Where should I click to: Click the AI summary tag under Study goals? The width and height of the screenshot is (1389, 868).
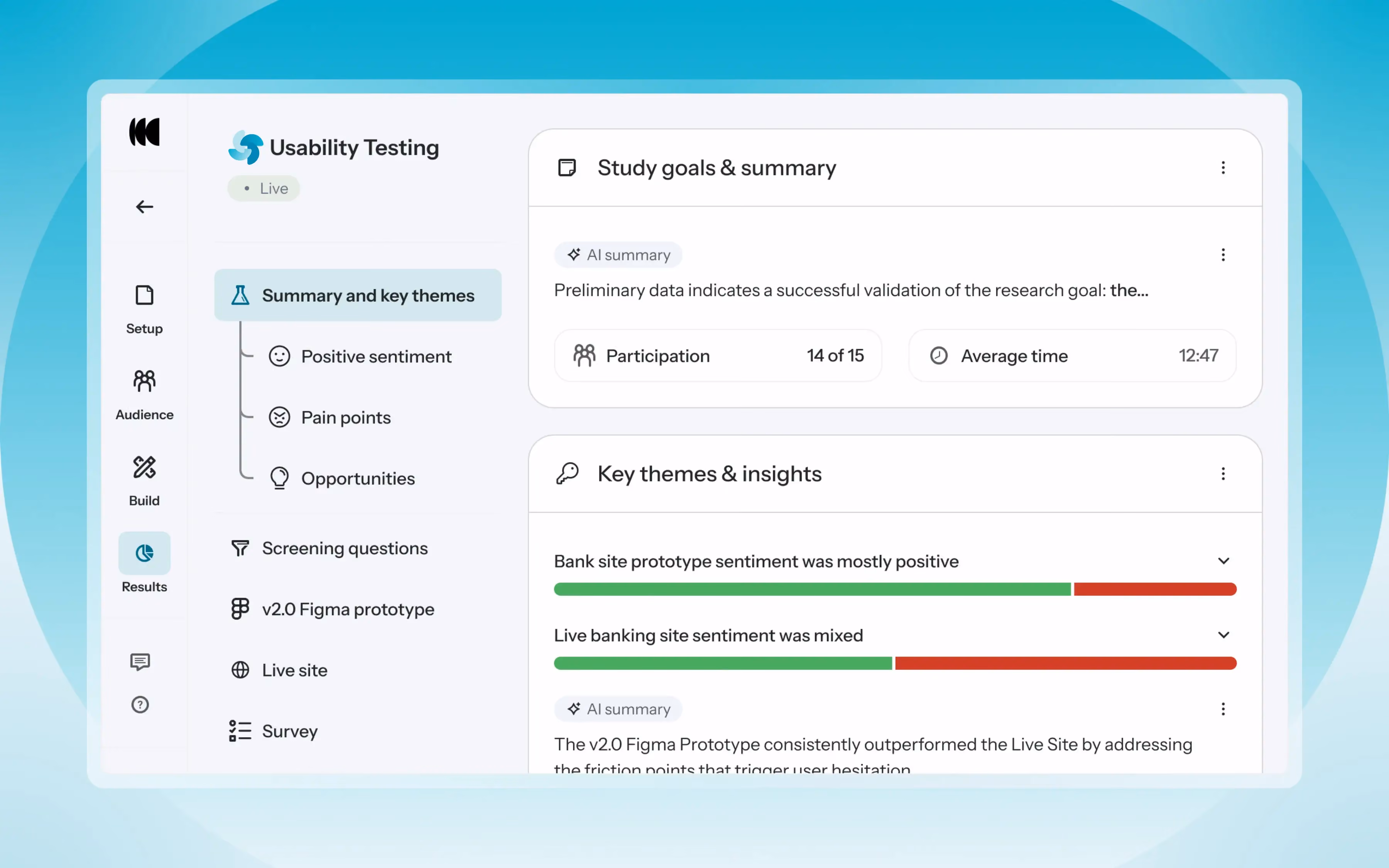618,255
